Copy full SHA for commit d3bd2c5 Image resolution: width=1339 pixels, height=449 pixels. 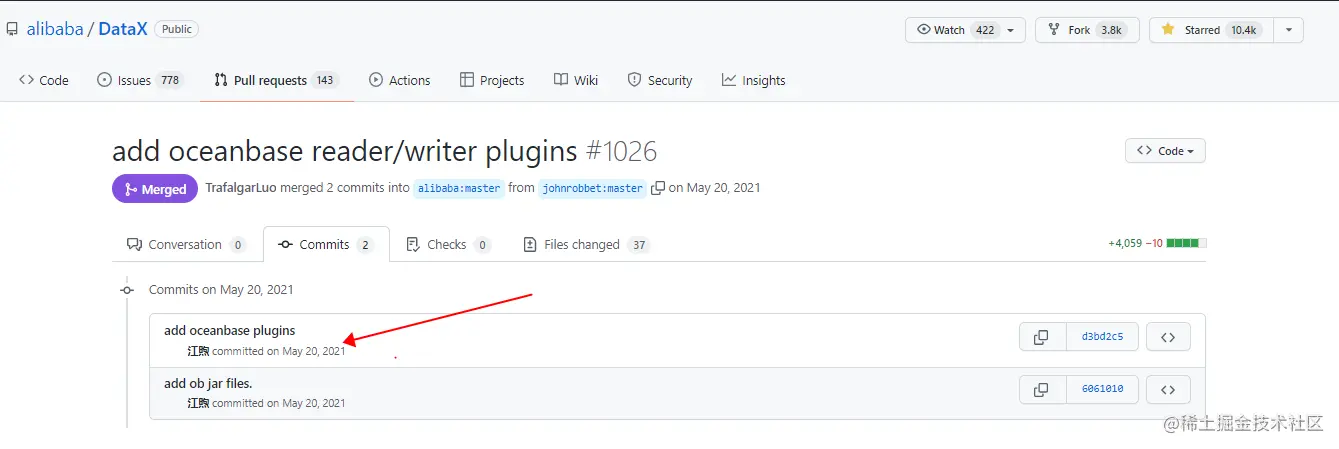1043,337
